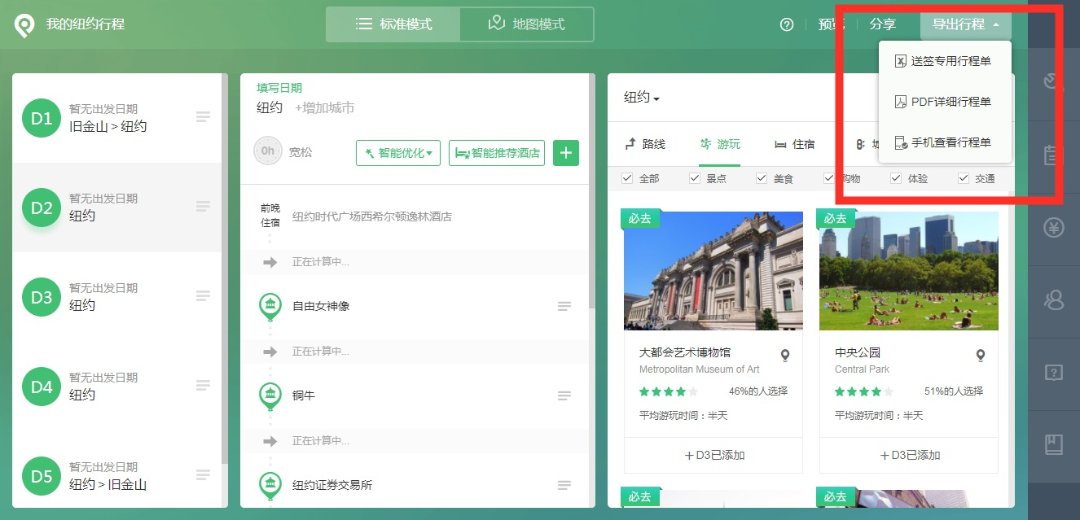Expand the 智能优化 dropdown

click(x=399, y=153)
